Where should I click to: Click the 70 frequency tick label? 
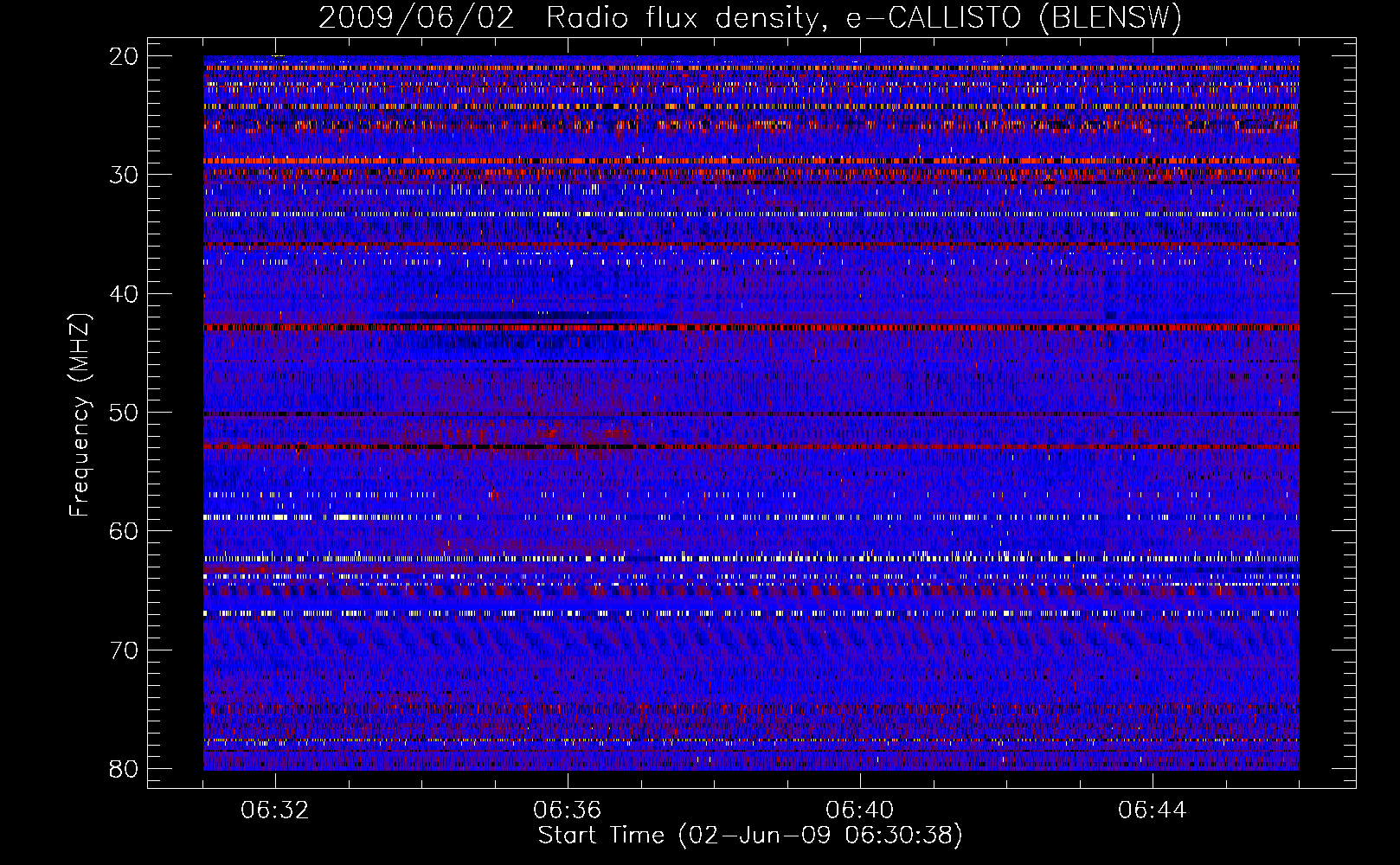pyautogui.click(x=125, y=650)
